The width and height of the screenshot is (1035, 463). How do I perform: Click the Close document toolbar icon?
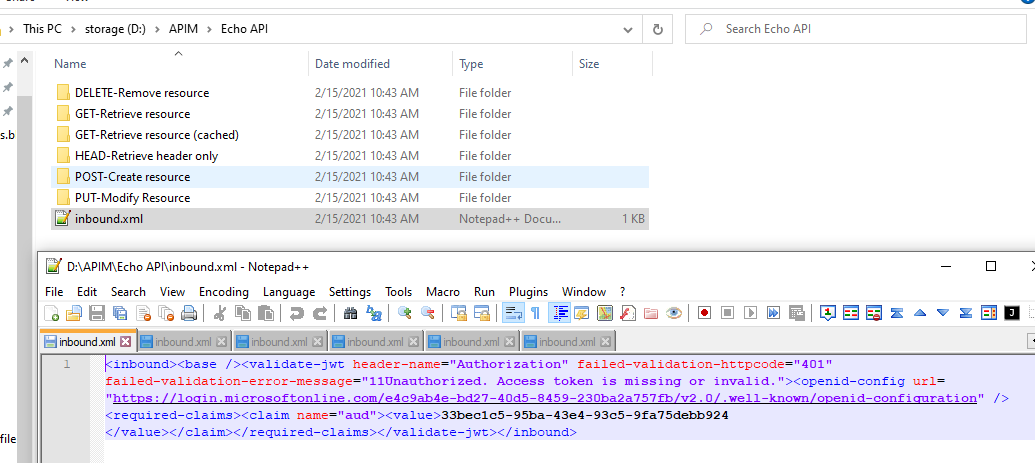pos(143,313)
